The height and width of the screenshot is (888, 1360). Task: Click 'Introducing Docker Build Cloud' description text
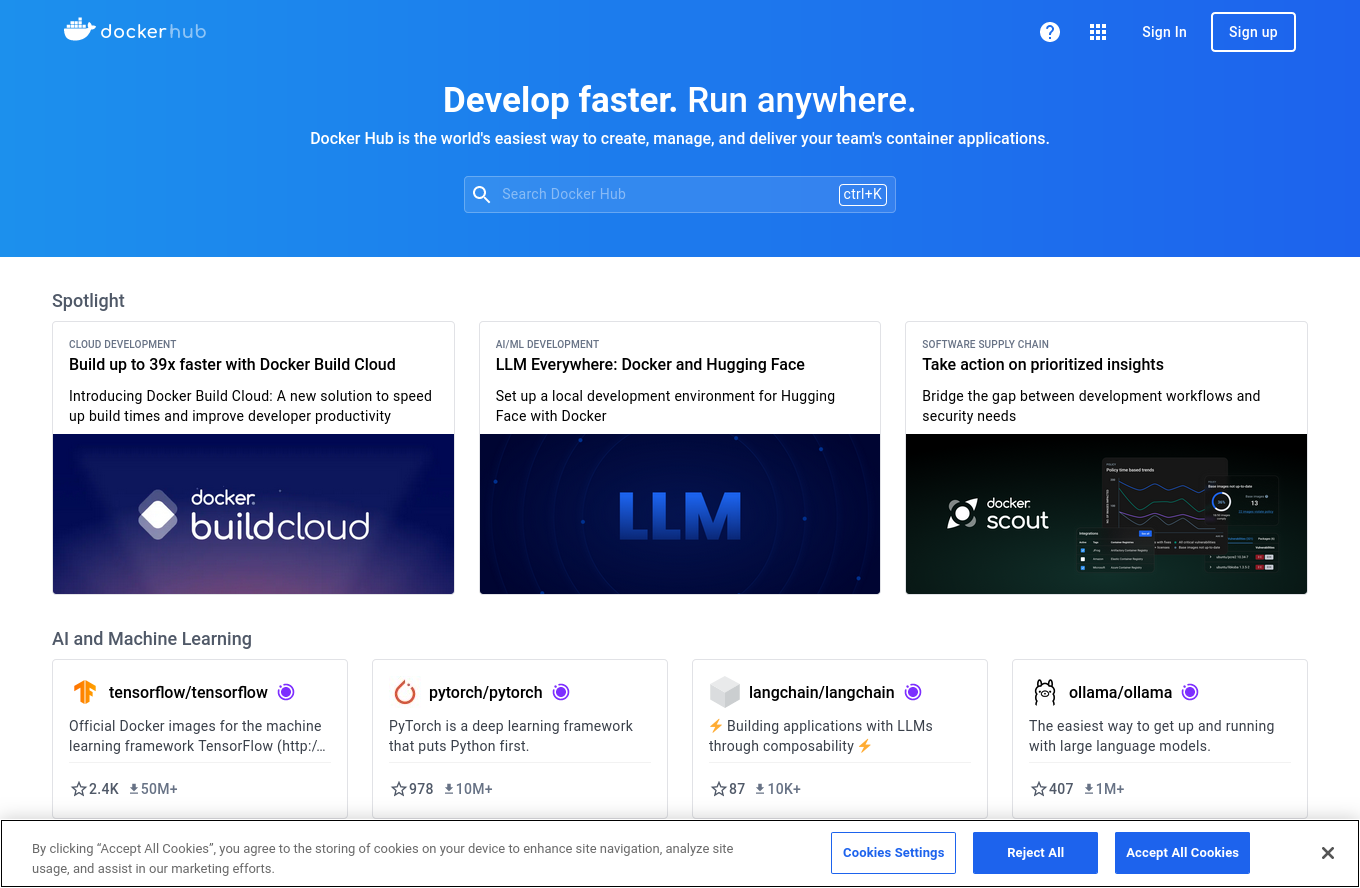[x=250, y=406]
